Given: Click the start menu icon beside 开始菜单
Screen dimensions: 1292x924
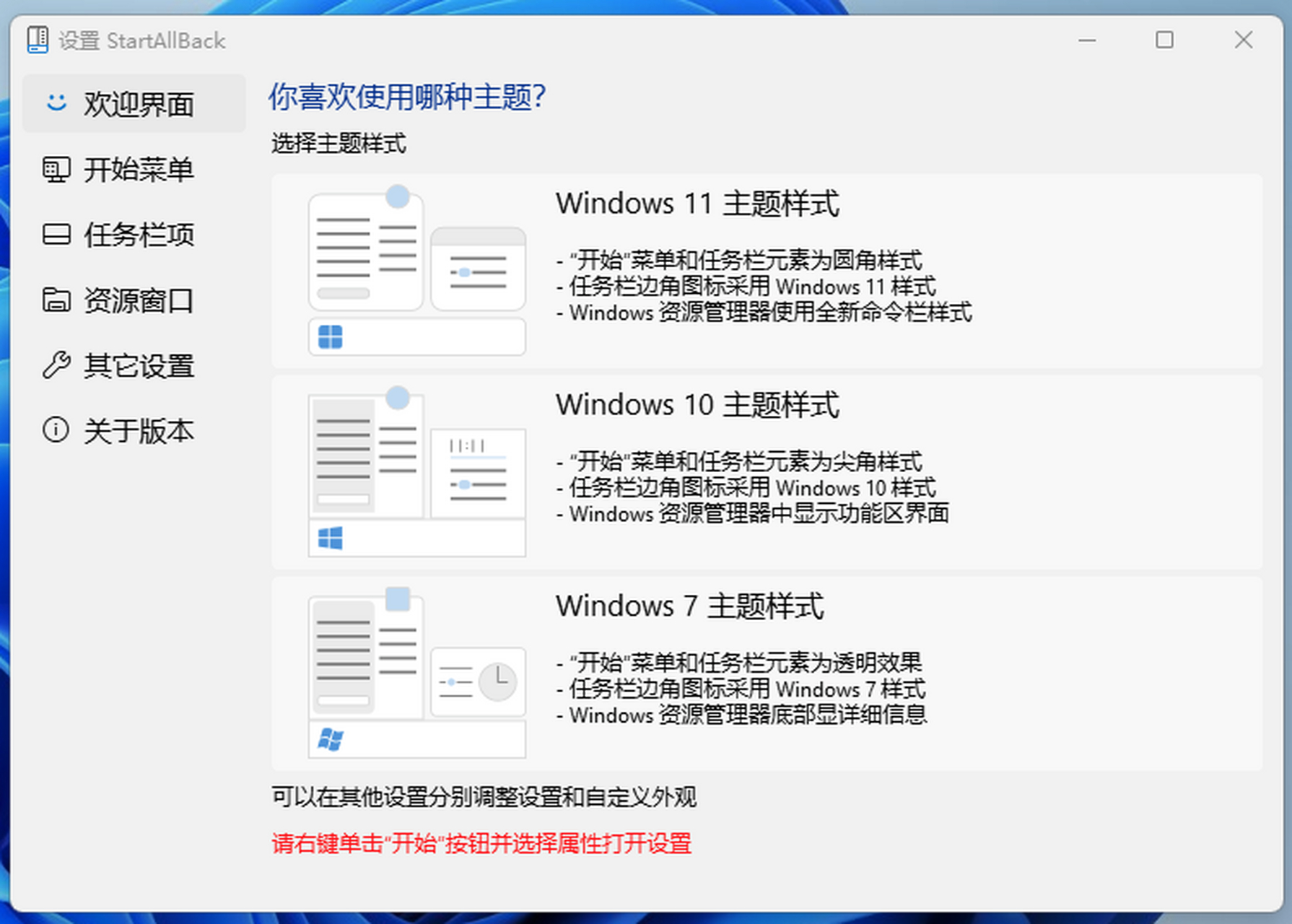Looking at the screenshot, I should (x=56, y=170).
